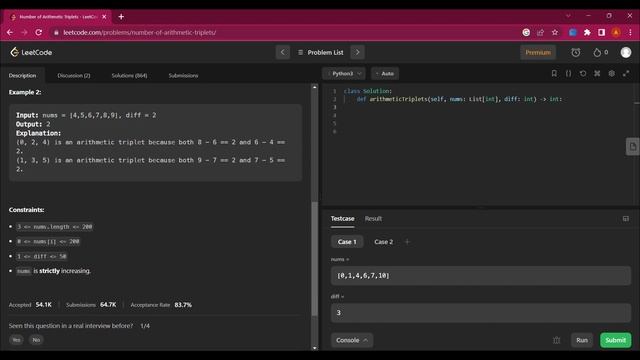
Task: Click the keyboard shortcuts icon
Action: pos(597,73)
